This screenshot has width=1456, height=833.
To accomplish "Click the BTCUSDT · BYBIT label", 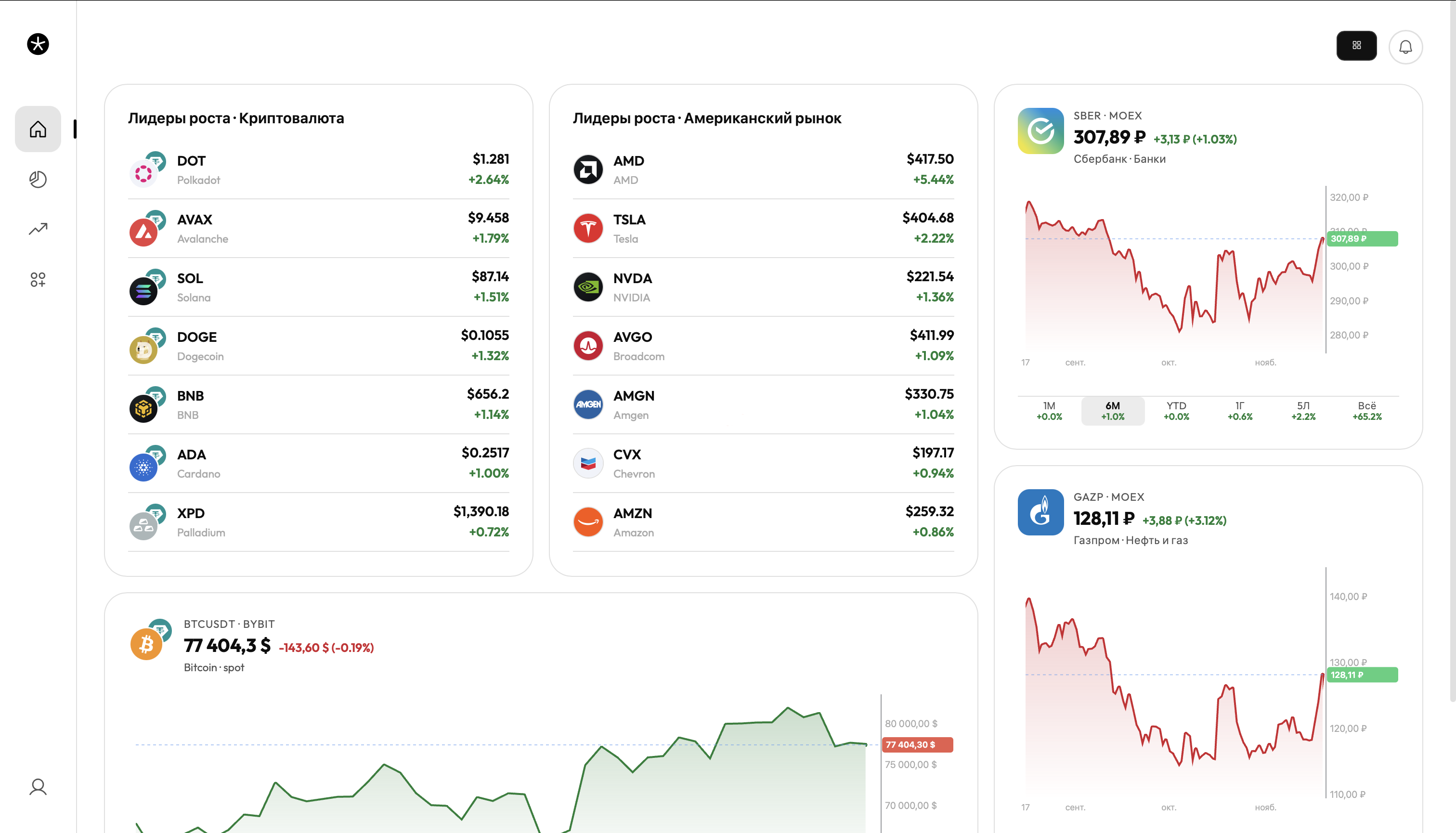I will tap(229, 624).
